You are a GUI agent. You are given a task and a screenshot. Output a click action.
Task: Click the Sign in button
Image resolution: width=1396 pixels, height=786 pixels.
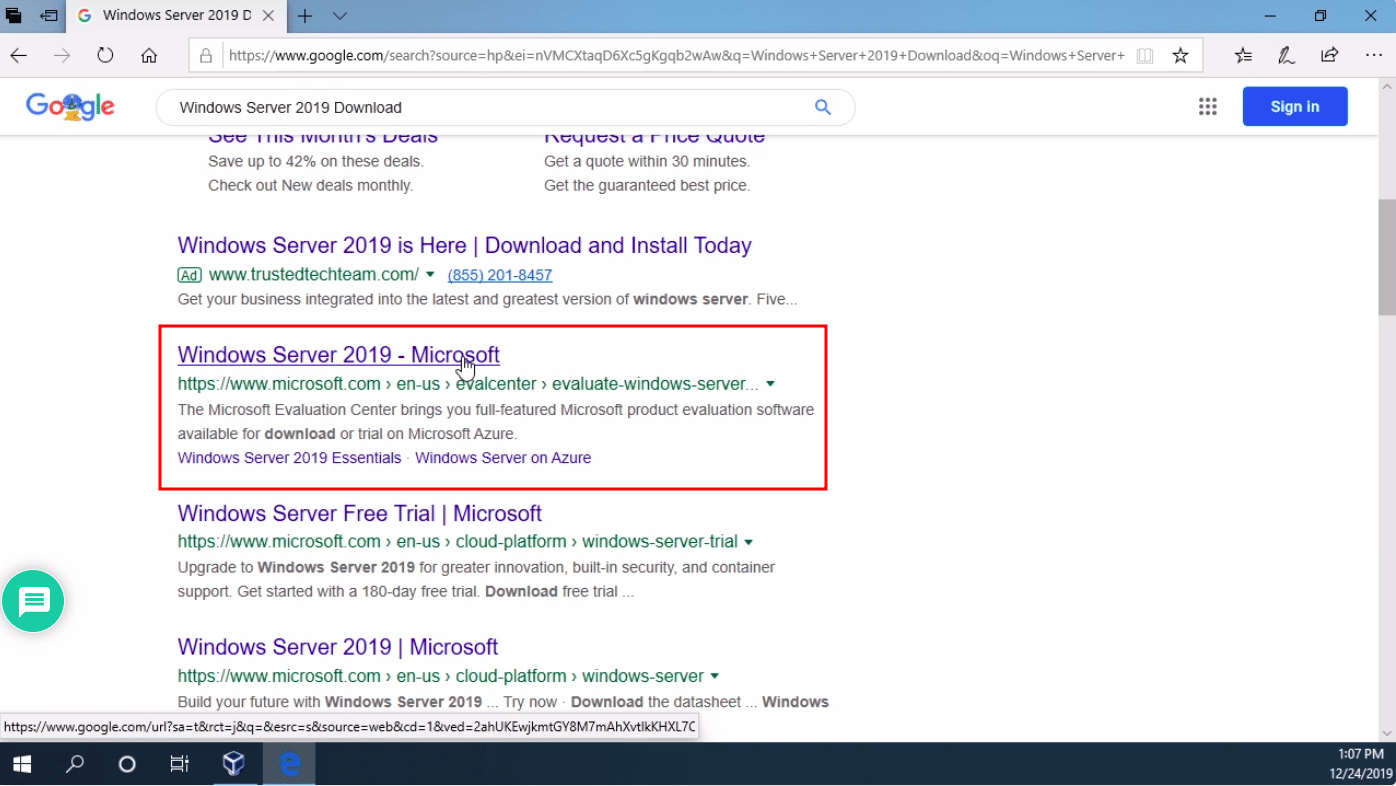pos(1294,107)
